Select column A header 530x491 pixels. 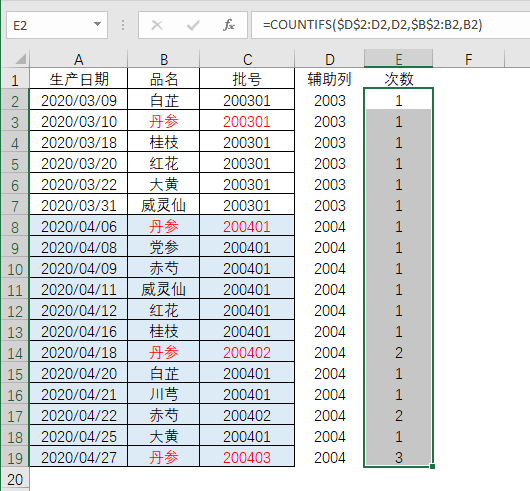click(78, 59)
